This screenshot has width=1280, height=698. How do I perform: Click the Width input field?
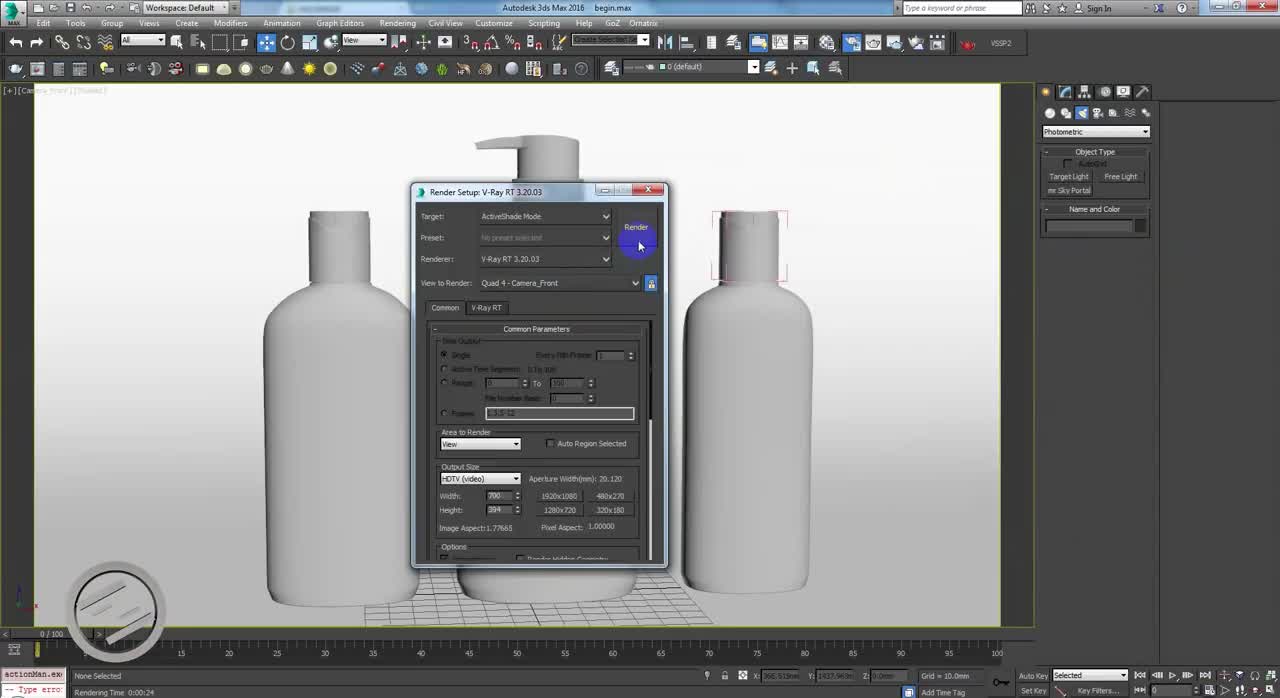click(x=500, y=496)
